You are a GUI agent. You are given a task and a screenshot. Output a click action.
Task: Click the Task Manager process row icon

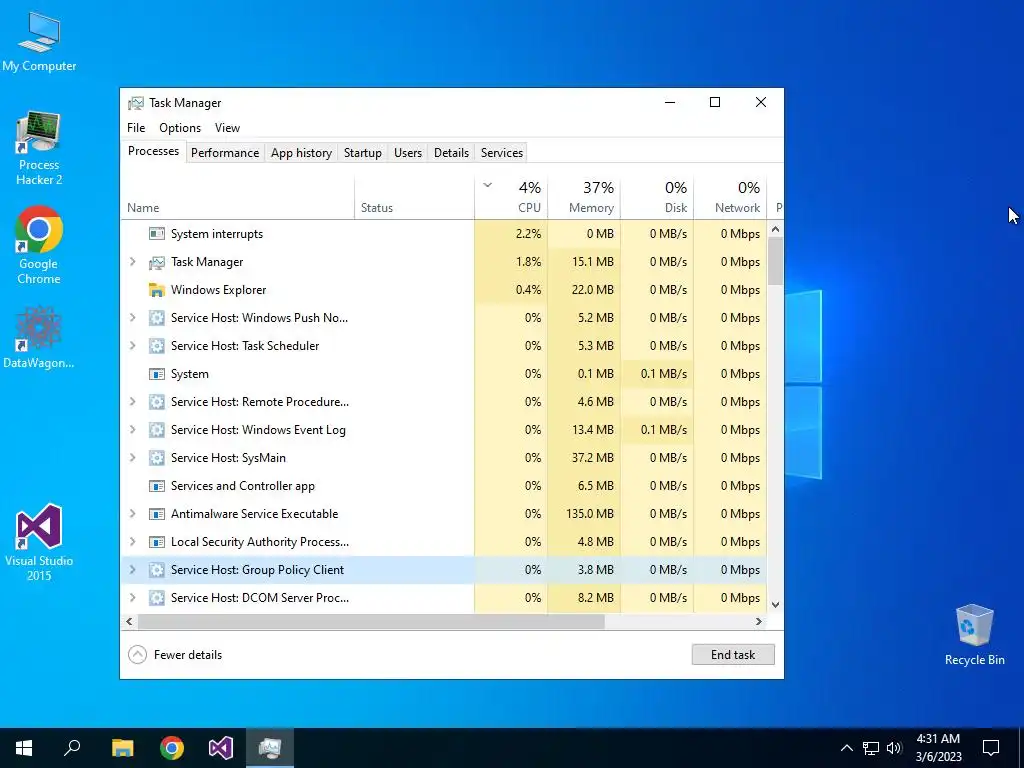(157, 262)
